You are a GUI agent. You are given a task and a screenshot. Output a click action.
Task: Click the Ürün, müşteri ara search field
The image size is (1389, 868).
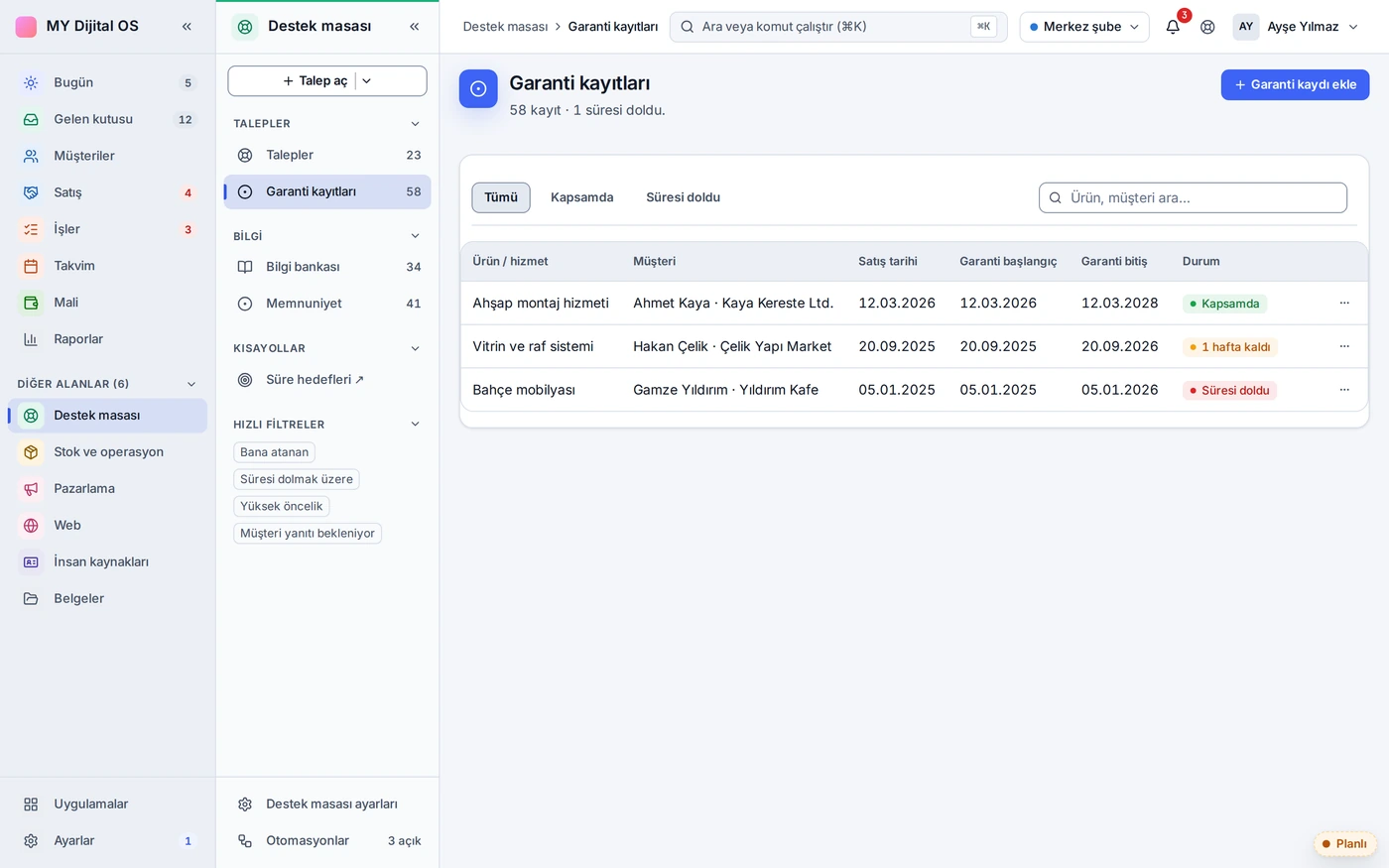1193,197
